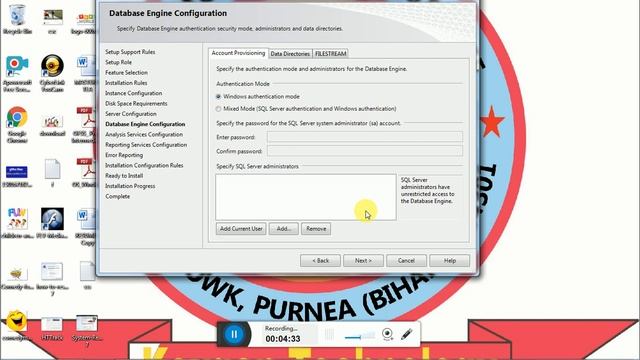Adjust the recorder volume slider
This screenshot has width=640, height=360.
(x=359, y=336)
